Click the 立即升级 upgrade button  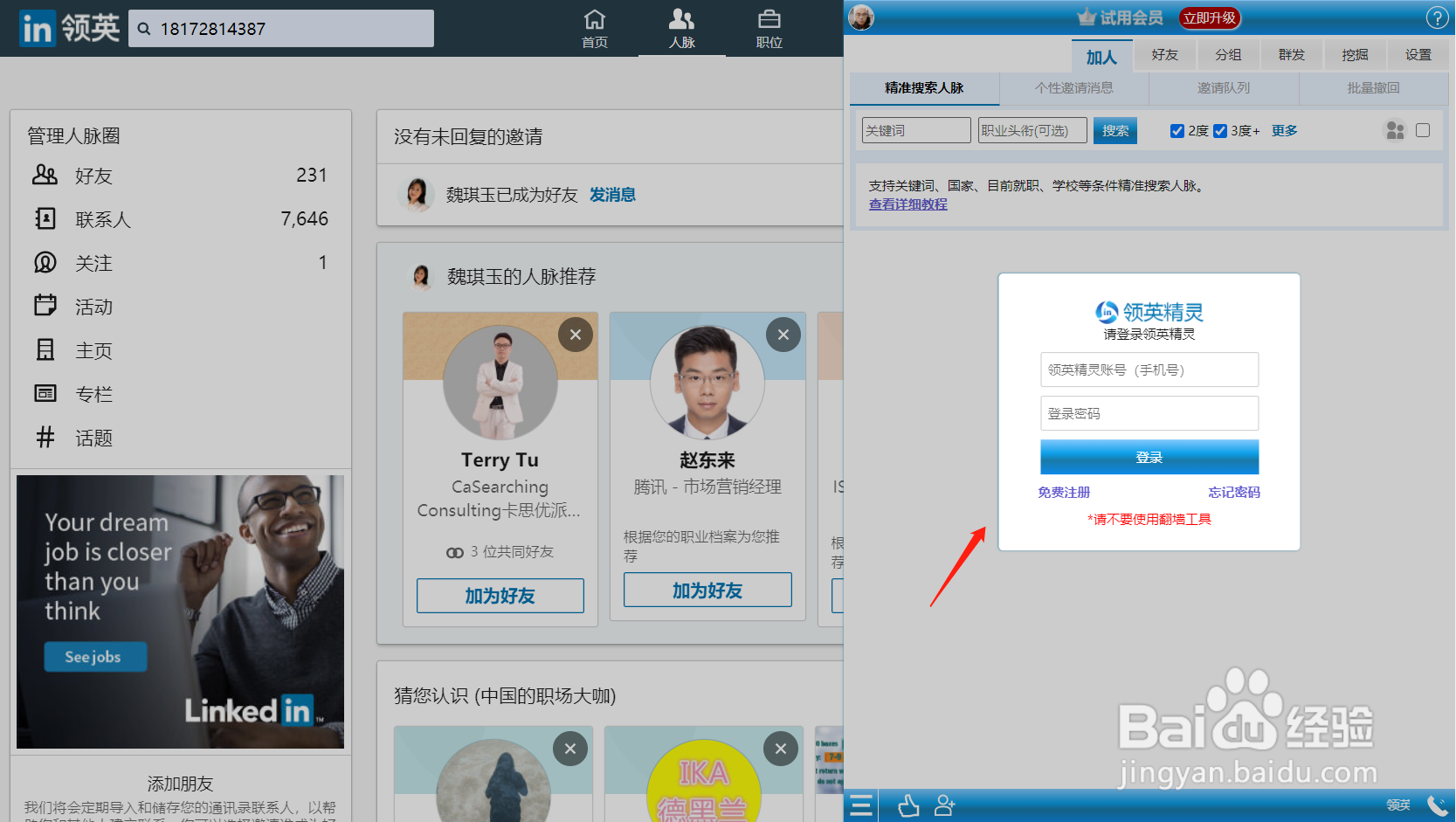pyautogui.click(x=1210, y=17)
